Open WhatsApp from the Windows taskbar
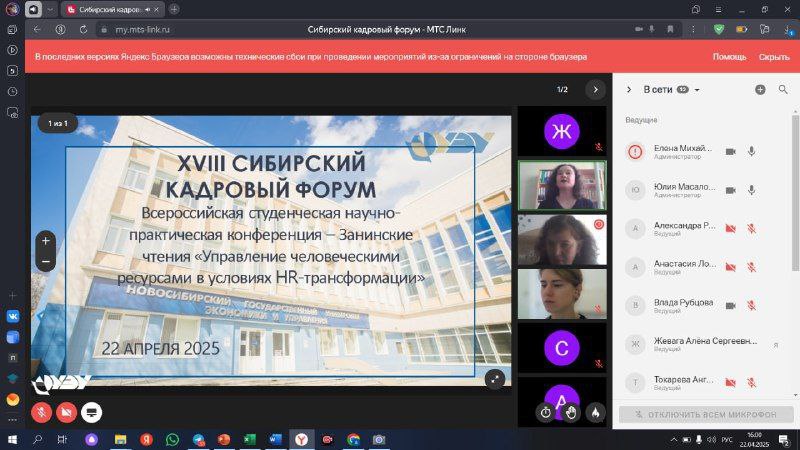Image resolution: width=800 pixels, height=450 pixels. pos(172,439)
